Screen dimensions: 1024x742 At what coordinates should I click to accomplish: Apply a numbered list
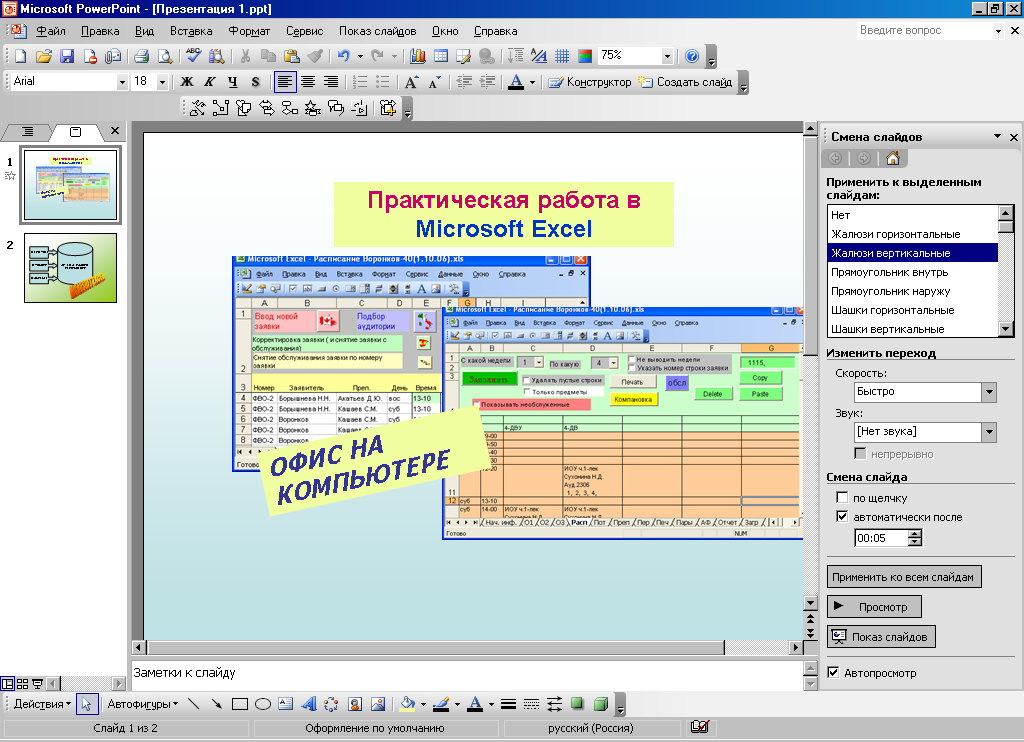tap(360, 82)
